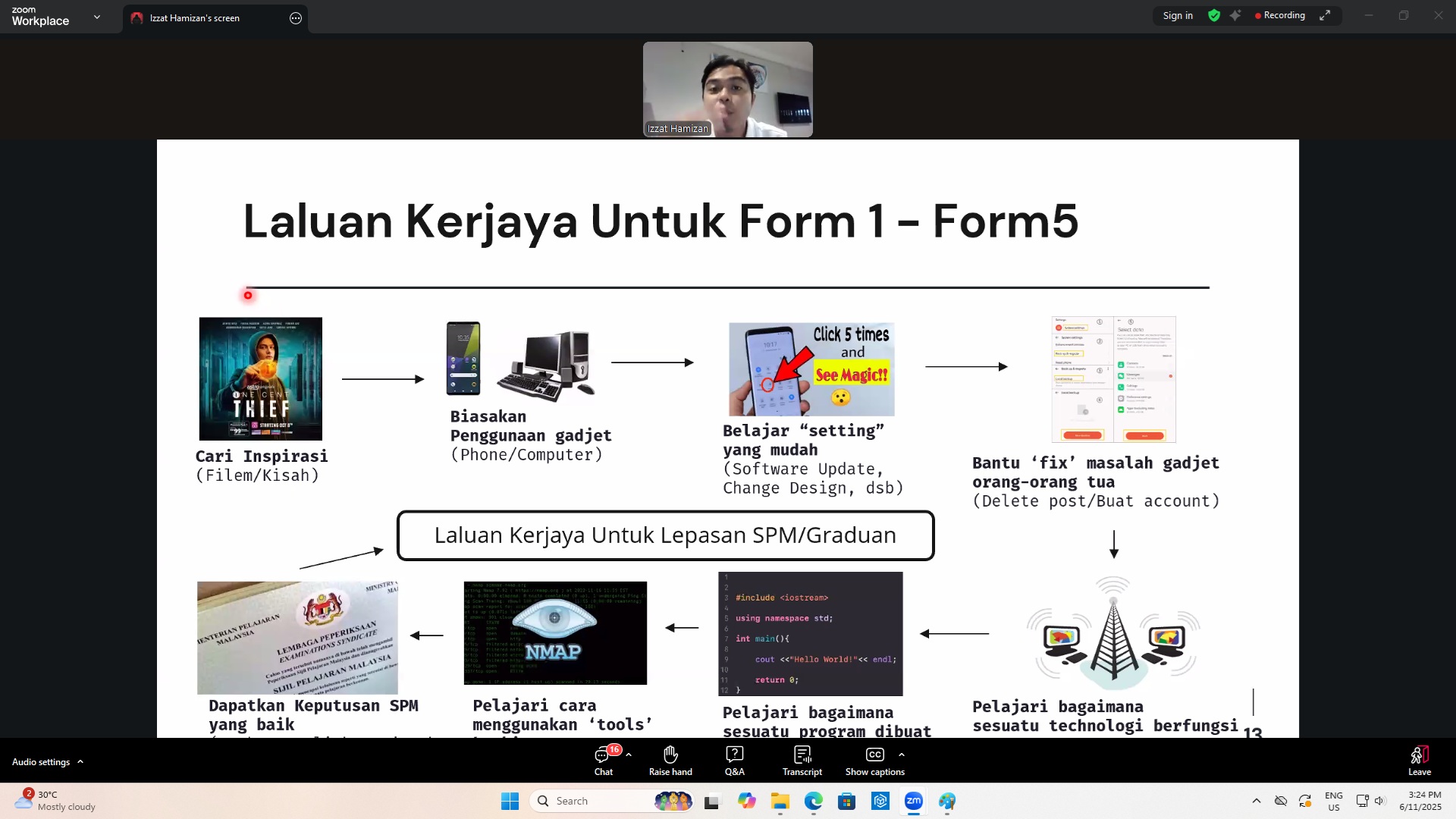Expand the captions options chevron
Viewport: 1456px width, 819px height.
[x=902, y=755]
